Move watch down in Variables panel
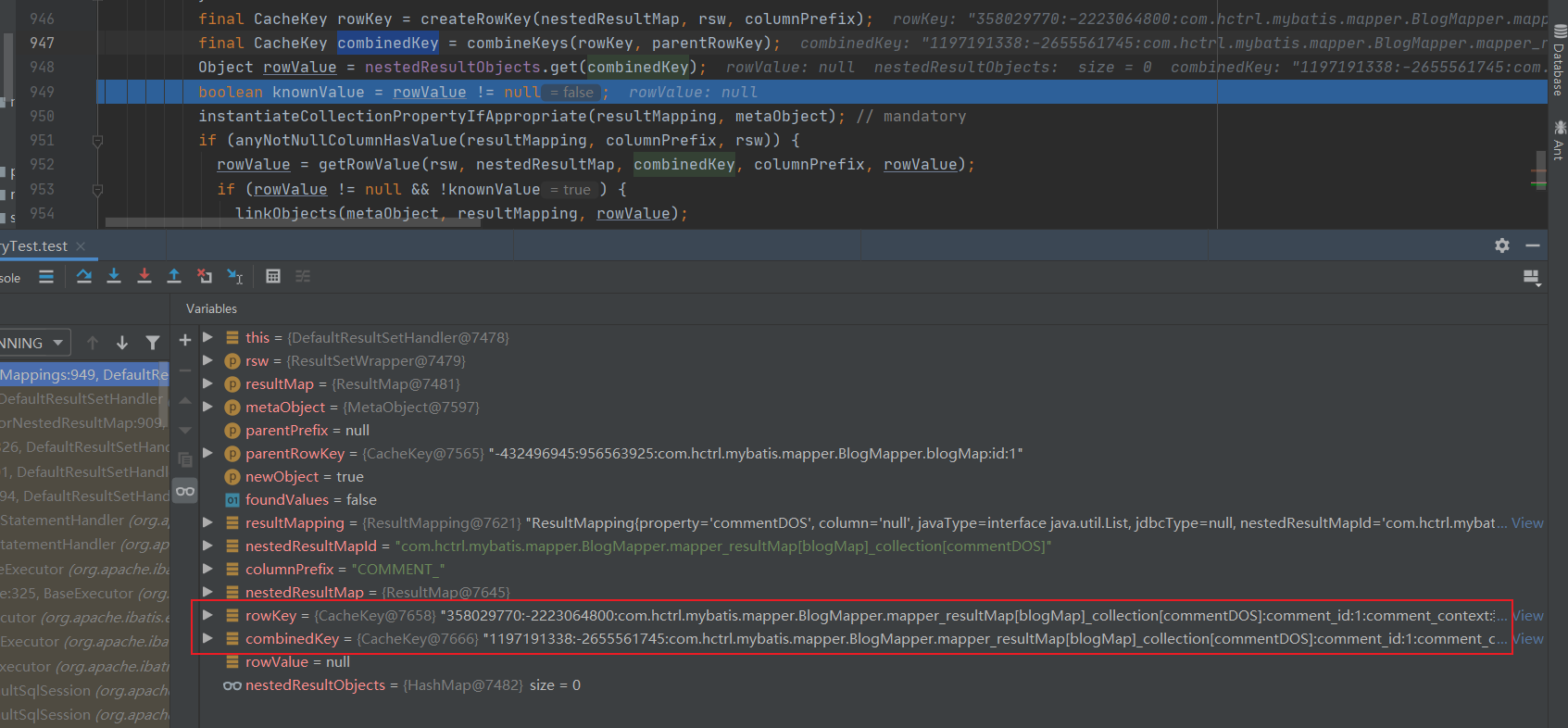 coord(185,430)
